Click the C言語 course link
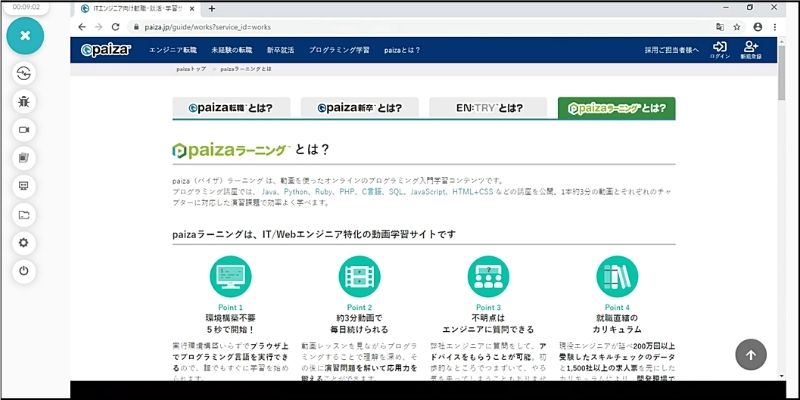This screenshot has width=800, height=400. coord(371,192)
